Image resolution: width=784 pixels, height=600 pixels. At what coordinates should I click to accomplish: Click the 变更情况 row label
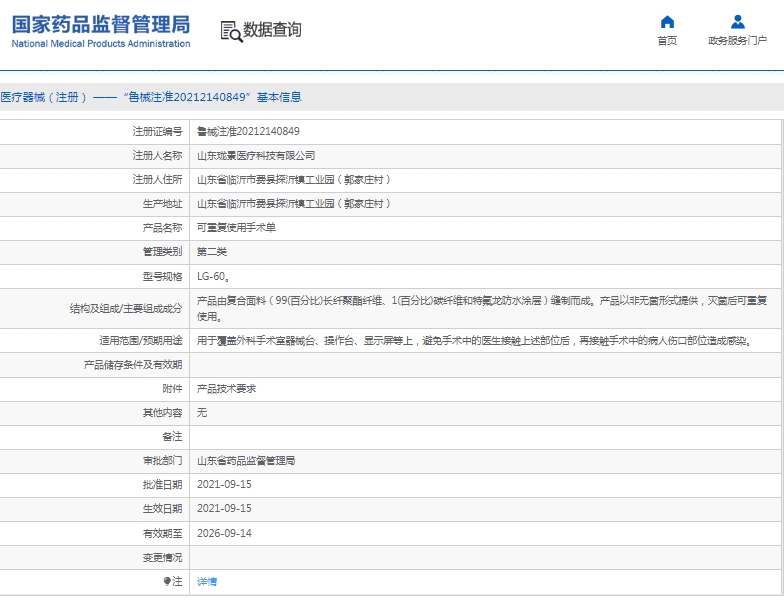point(162,557)
